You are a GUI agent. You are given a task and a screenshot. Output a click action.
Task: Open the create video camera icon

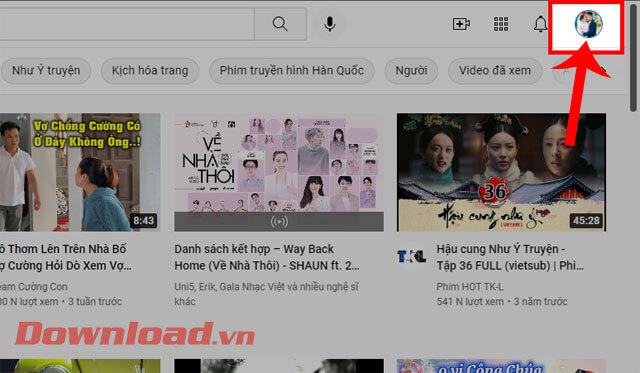coord(461,24)
